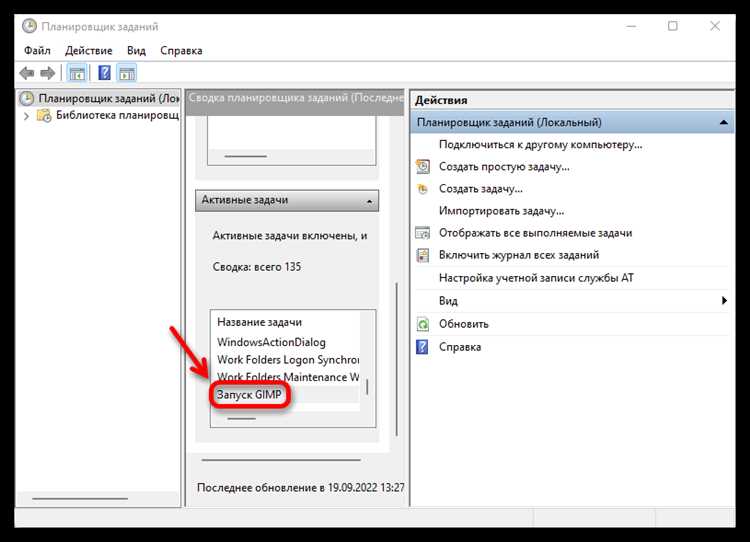Open the Действие menu
Image resolution: width=750 pixels, height=542 pixels.
tap(88, 51)
